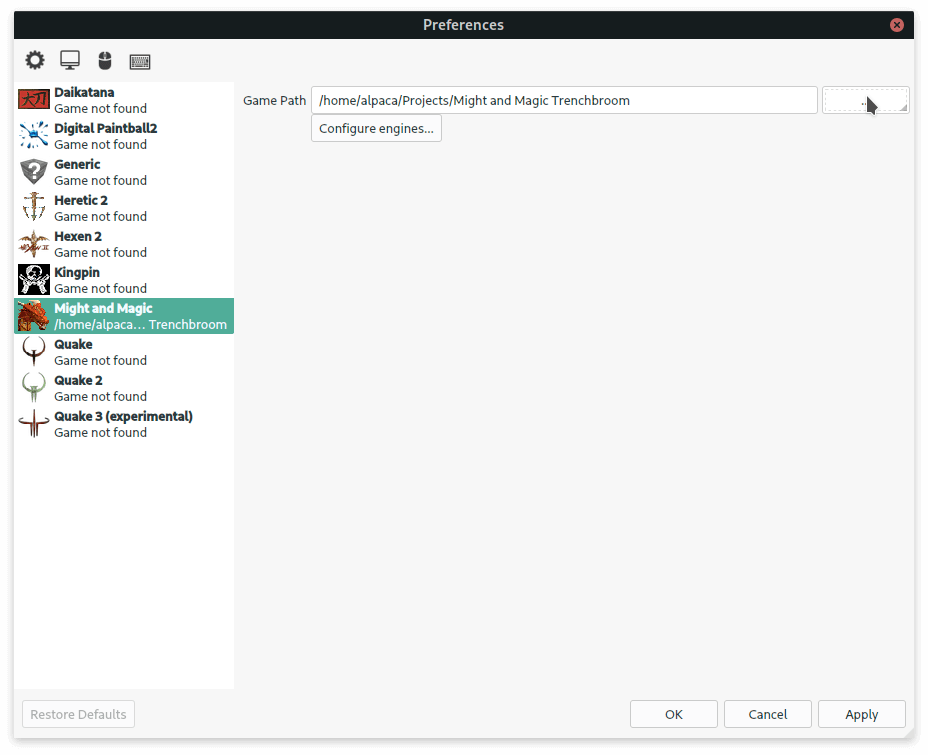Select the Hexen 2 icon
The height and width of the screenshot is (755, 928).
point(34,244)
